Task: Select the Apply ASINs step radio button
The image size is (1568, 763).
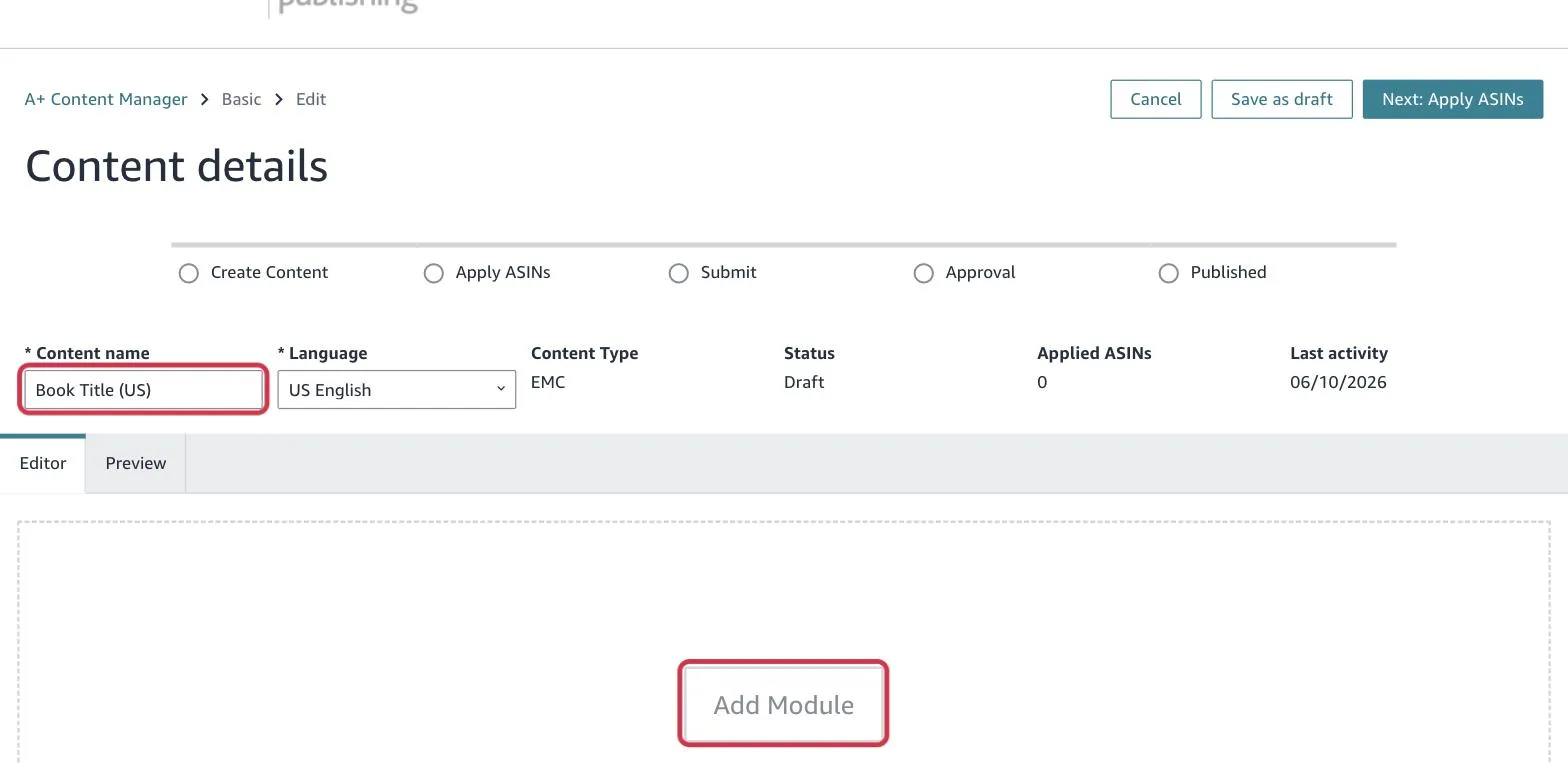Action: pos(433,273)
